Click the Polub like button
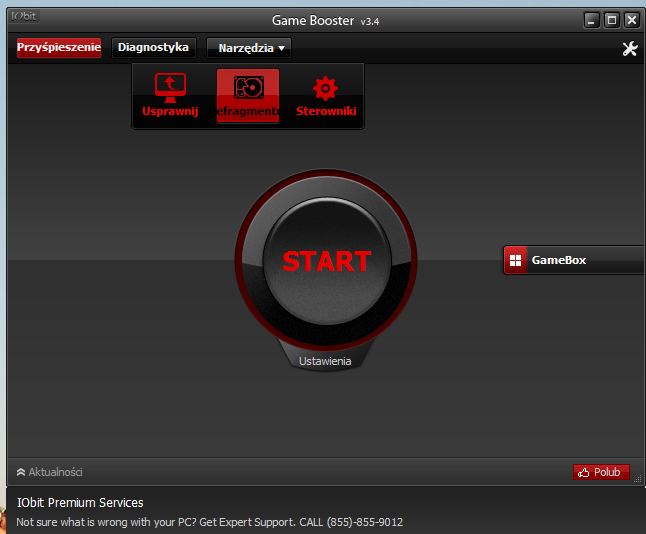The image size is (646, 534). point(601,472)
